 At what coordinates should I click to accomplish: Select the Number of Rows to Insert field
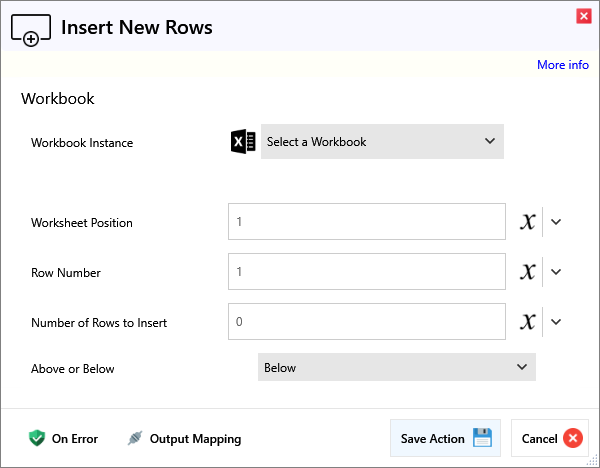tap(366, 322)
